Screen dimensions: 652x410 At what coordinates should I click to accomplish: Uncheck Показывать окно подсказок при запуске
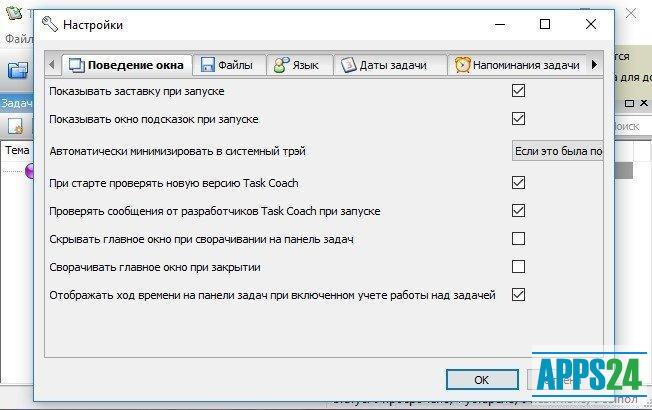click(518, 119)
